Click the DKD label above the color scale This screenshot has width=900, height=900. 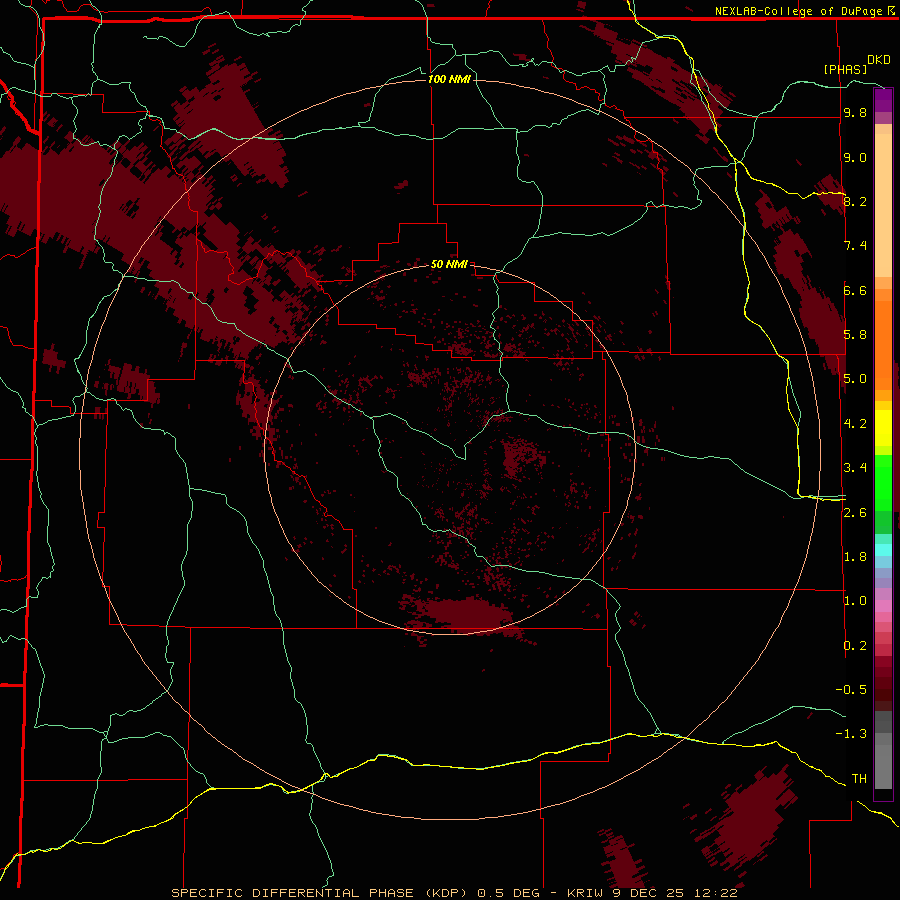tap(879, 60)
